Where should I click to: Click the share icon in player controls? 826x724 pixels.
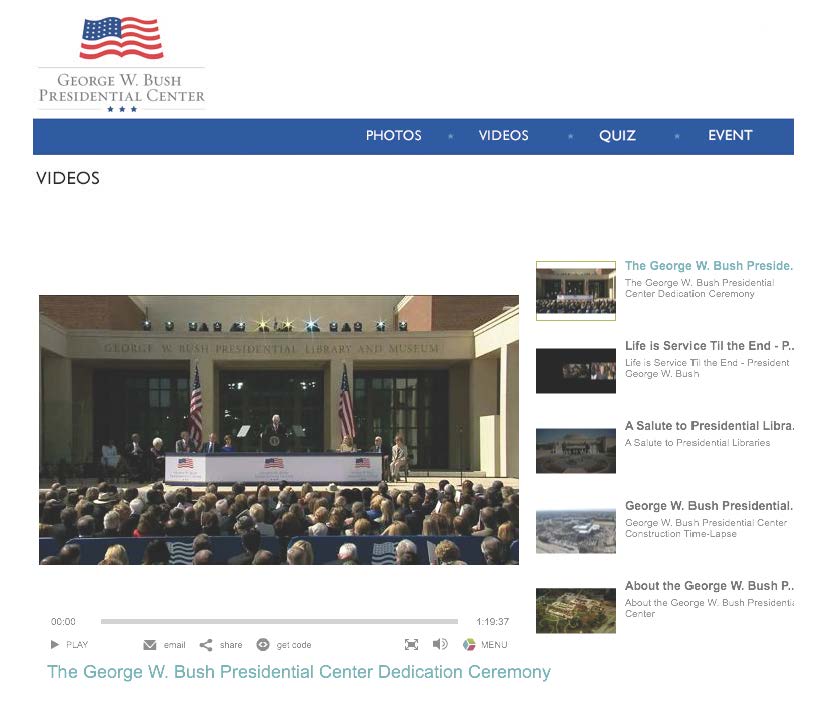206,645
